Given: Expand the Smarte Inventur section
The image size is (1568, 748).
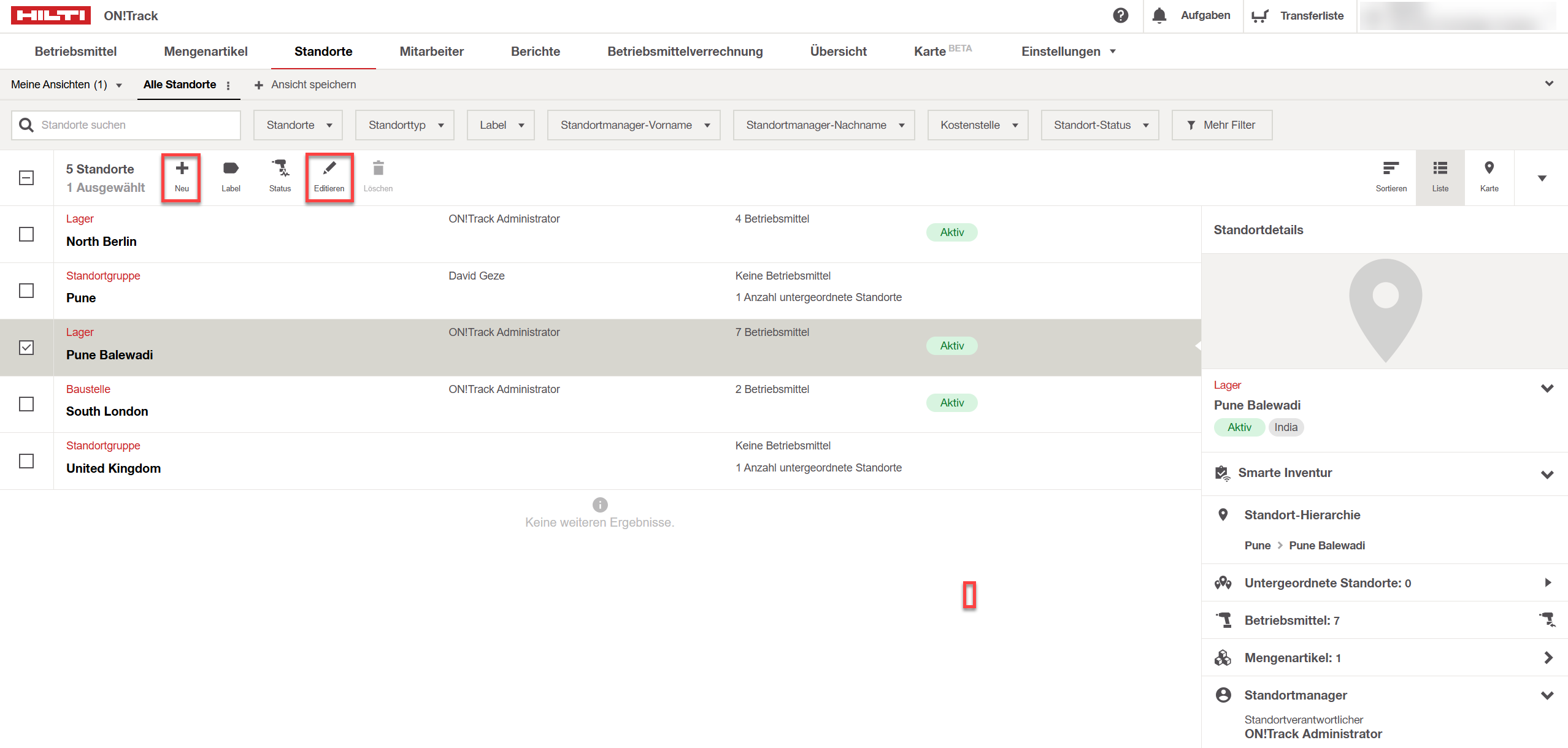Looking at the screenshot, I should (1547, 474).
